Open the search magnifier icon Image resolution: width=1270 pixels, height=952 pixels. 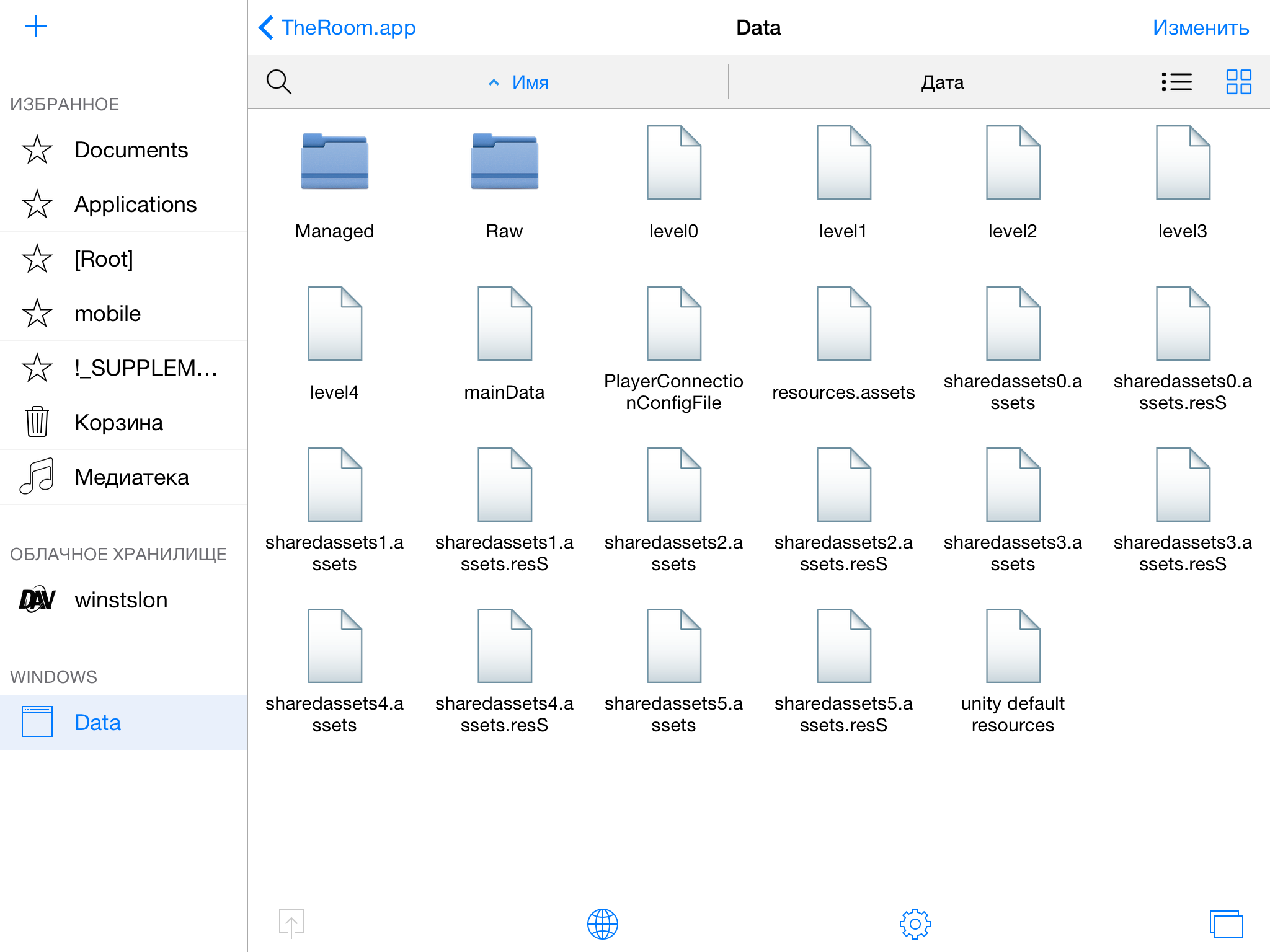[x=278, y=82]
